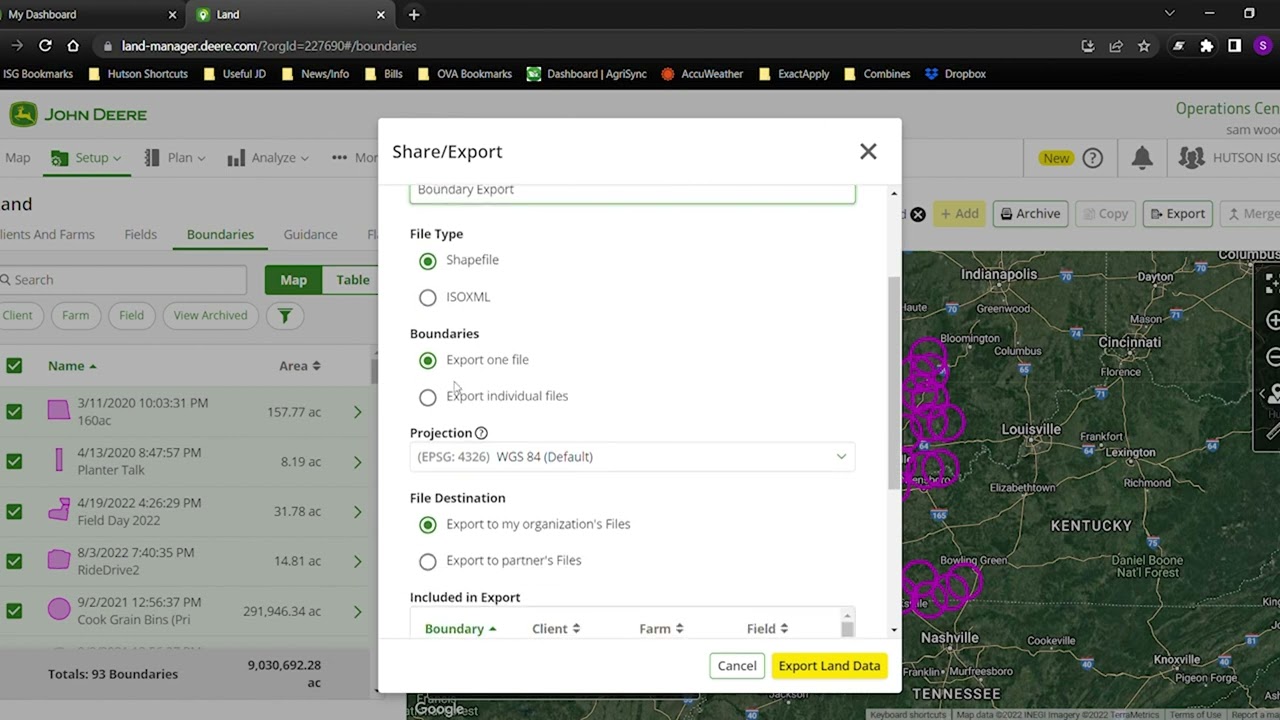The height and width of the screenshot is (720, 1280).
Task: Sort export list by Farm column
Action: [661, 629]
